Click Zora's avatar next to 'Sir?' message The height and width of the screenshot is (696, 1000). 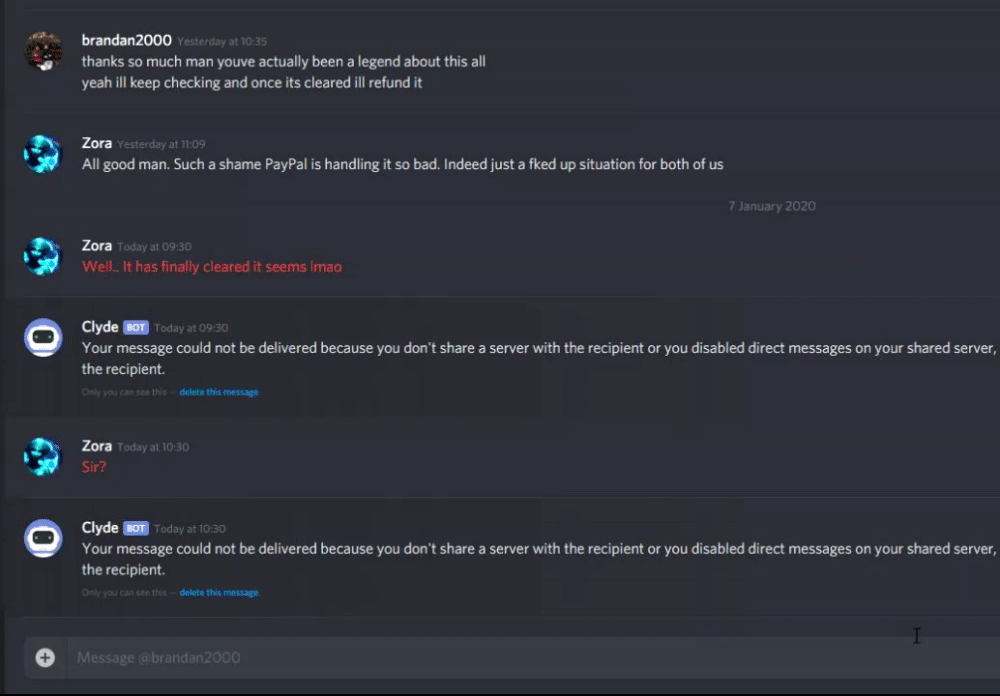tap(43, 457)
